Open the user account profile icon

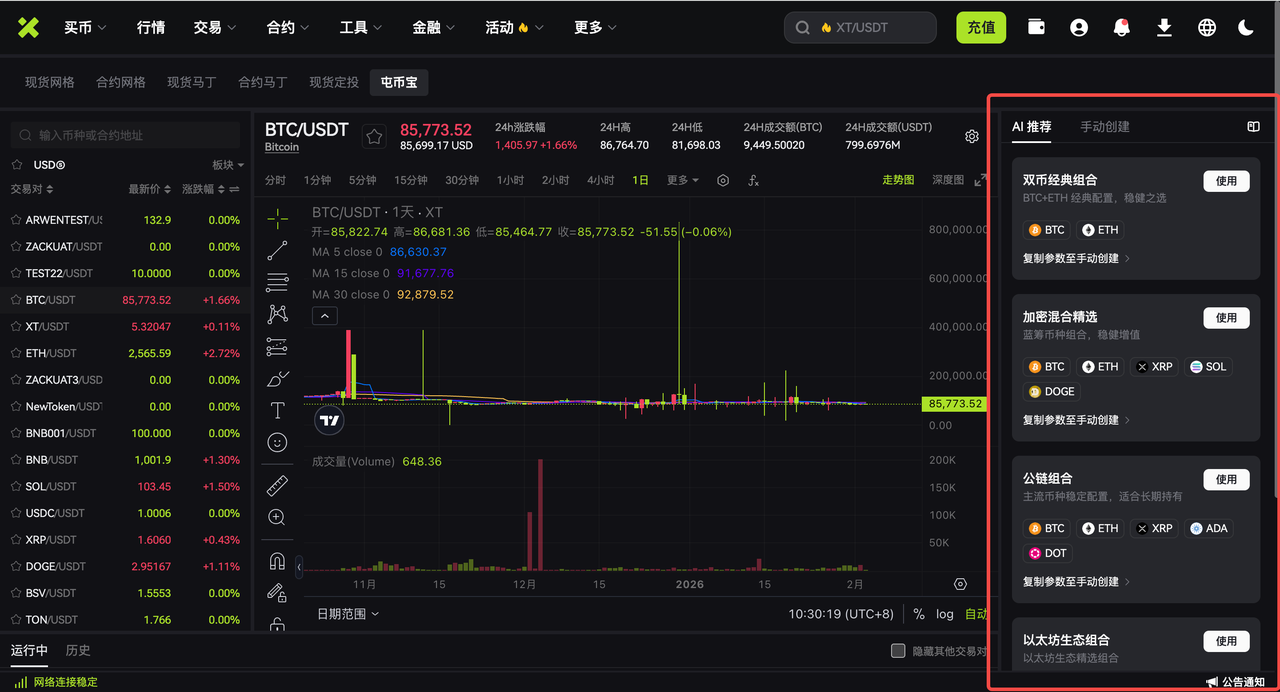point(1079,28)
